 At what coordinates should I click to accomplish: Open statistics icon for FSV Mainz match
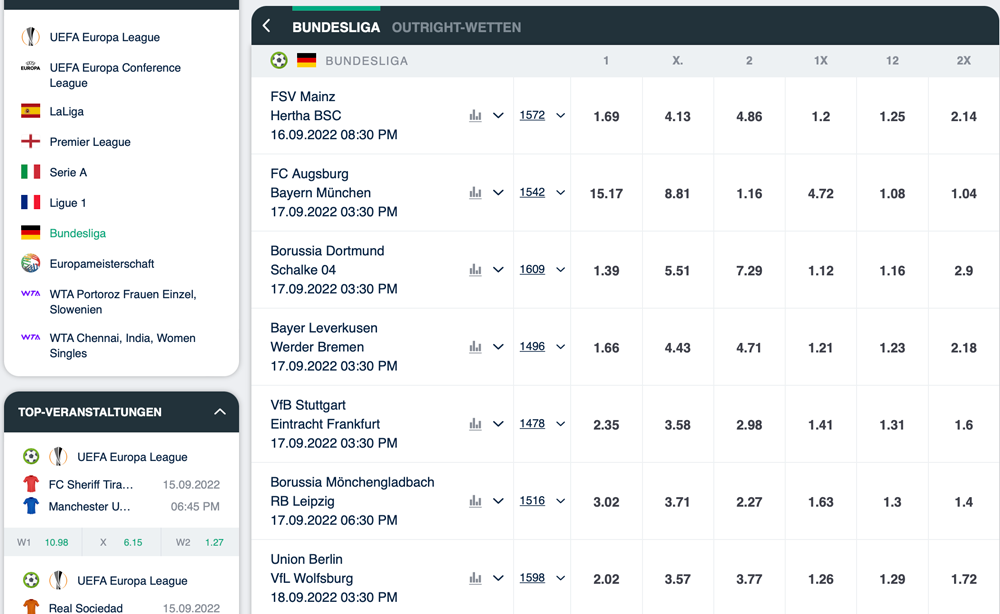pyautogui.click(x=475, y=116)
